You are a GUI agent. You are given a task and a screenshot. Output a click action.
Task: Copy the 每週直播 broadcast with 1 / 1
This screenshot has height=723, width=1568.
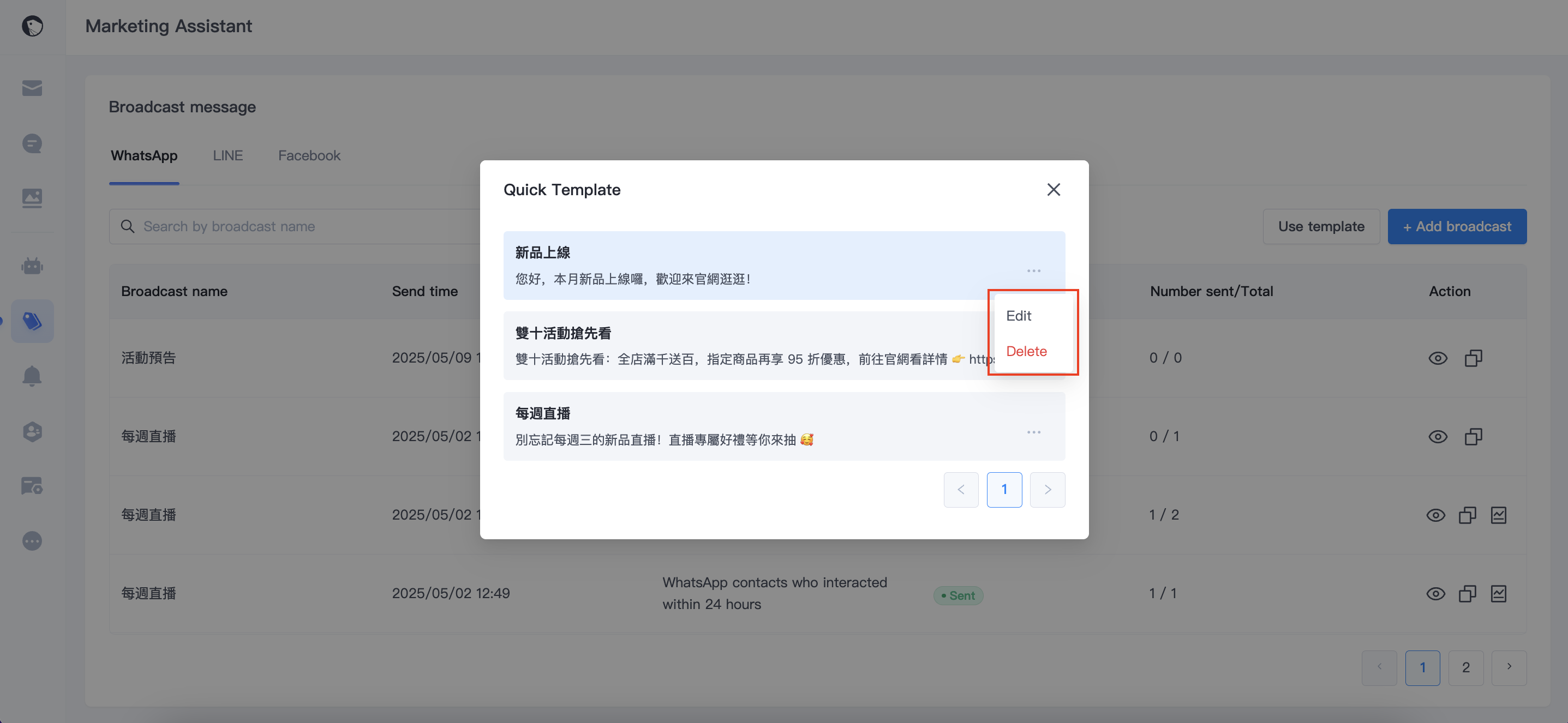coord(1468,593)
